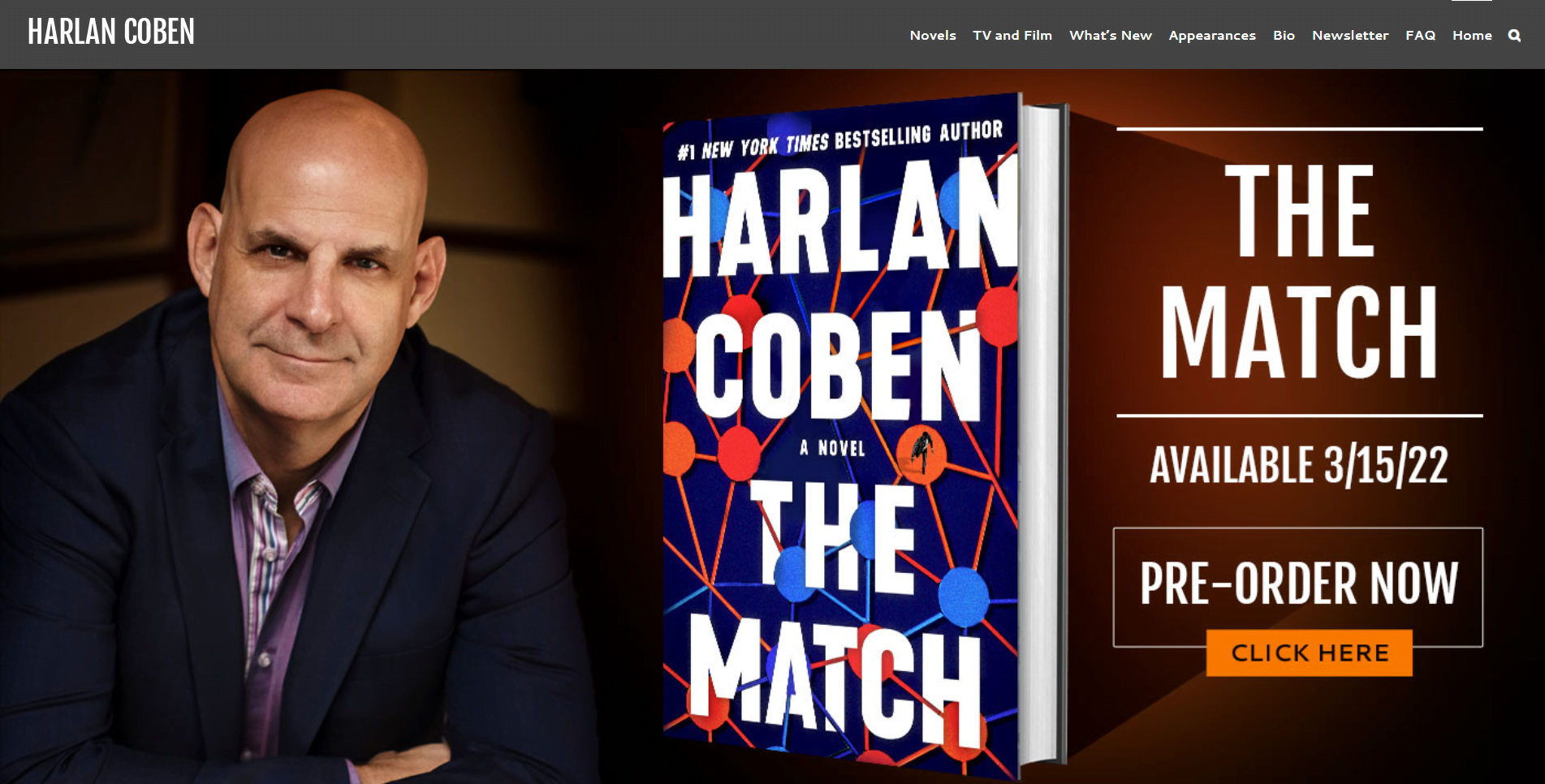Screen dimensions: 1545x784
Task: Select the Home nav item
Action: point(1472,35)
